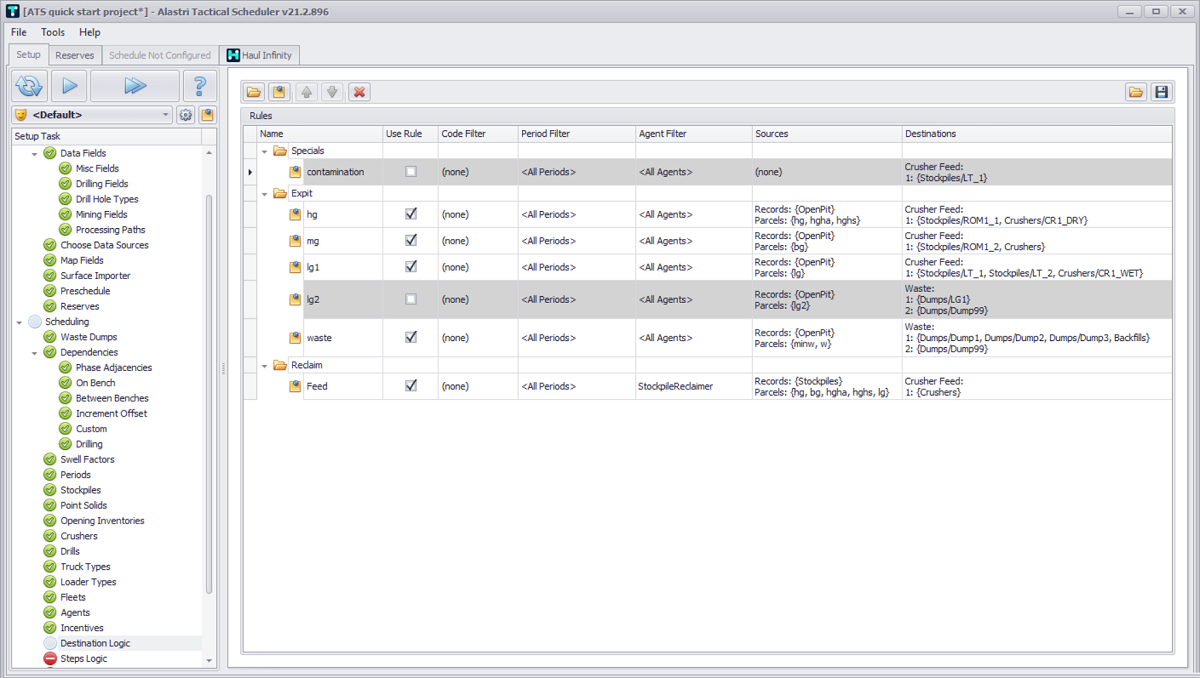Click the double-arrow fast forward button
The width and height of the screenshot is (1200, 678).
coord(135,86)
